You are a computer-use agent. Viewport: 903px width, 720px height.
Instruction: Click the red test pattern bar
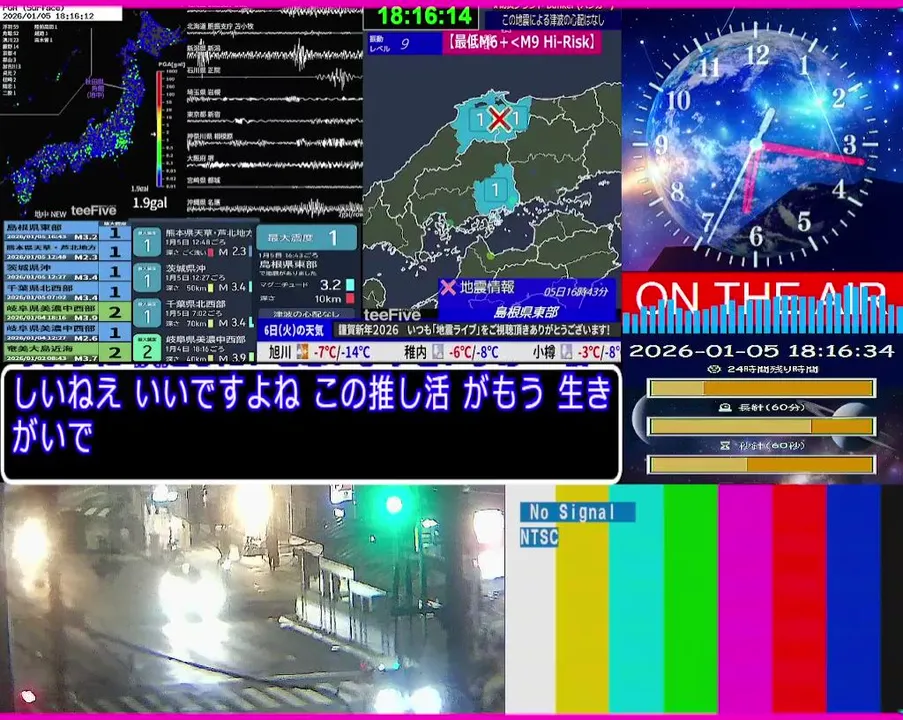coord(799,599)
